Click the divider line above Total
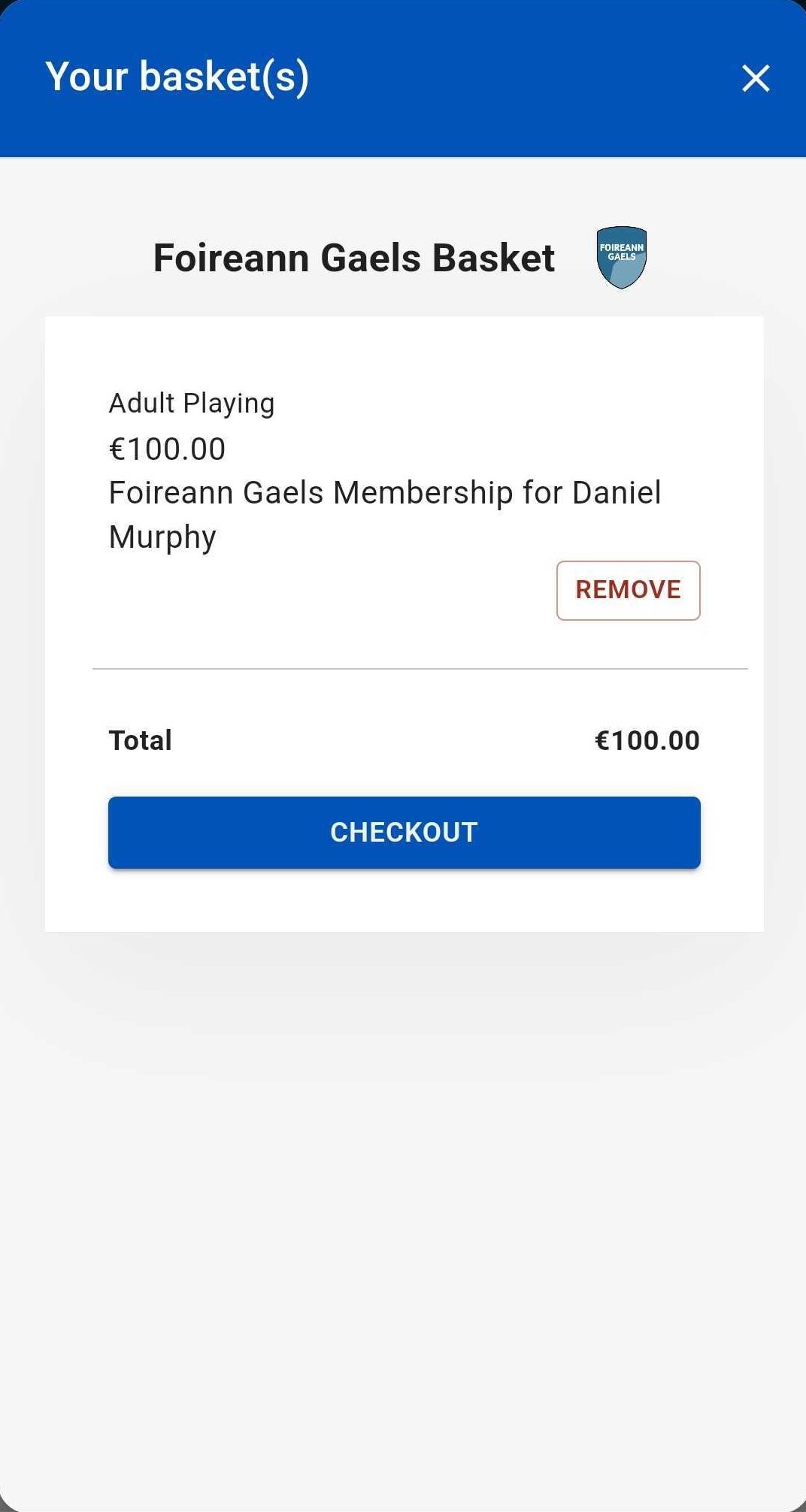806x1512 pixels. 420,668
